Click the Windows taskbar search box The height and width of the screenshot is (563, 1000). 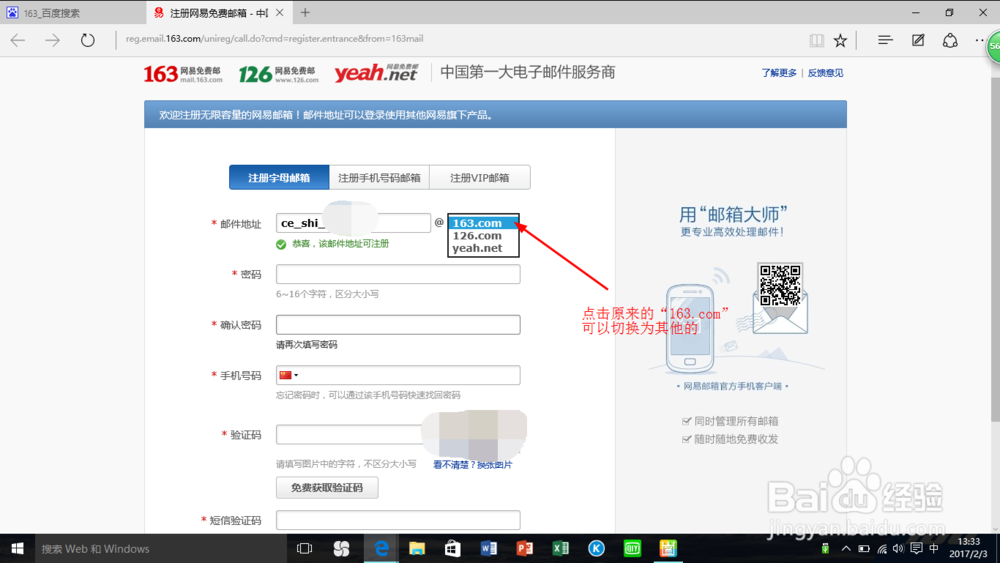click(159, 548)
